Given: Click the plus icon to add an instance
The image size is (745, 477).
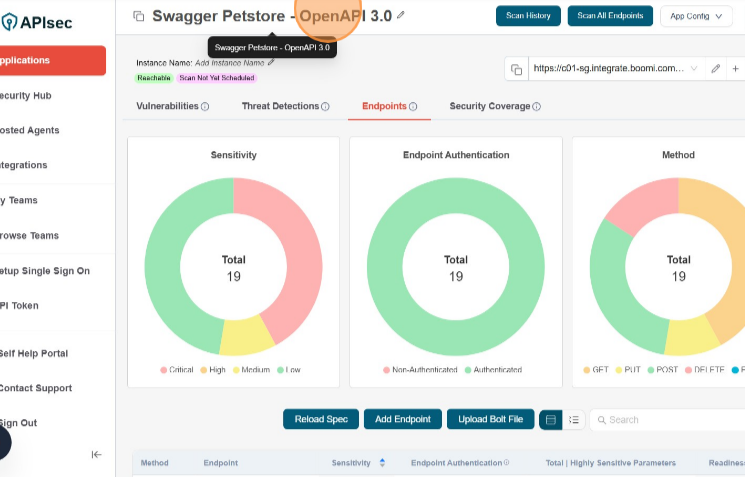Looking at the screenshot, I should point(736,69).
